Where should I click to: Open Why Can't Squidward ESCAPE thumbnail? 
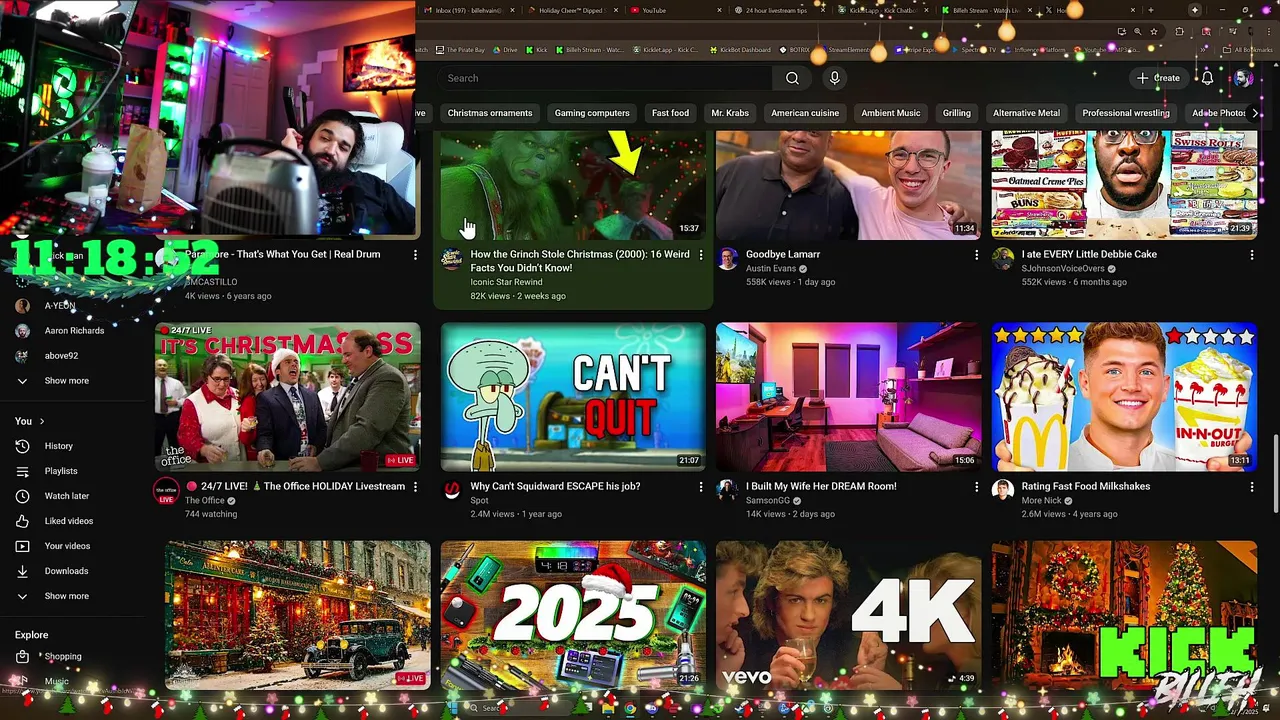point(573,396)
